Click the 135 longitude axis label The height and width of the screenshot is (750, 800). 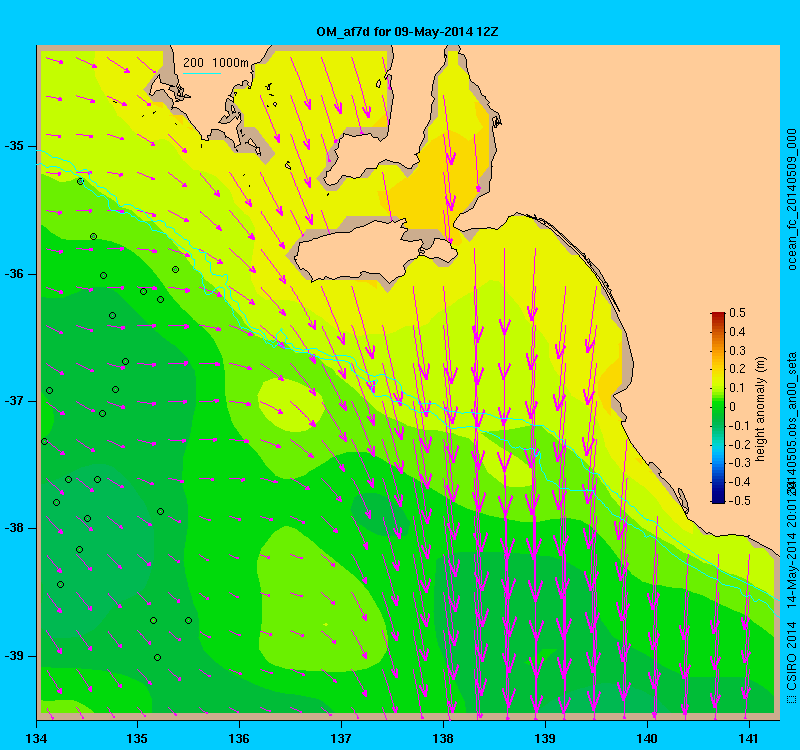coord(138,739)
